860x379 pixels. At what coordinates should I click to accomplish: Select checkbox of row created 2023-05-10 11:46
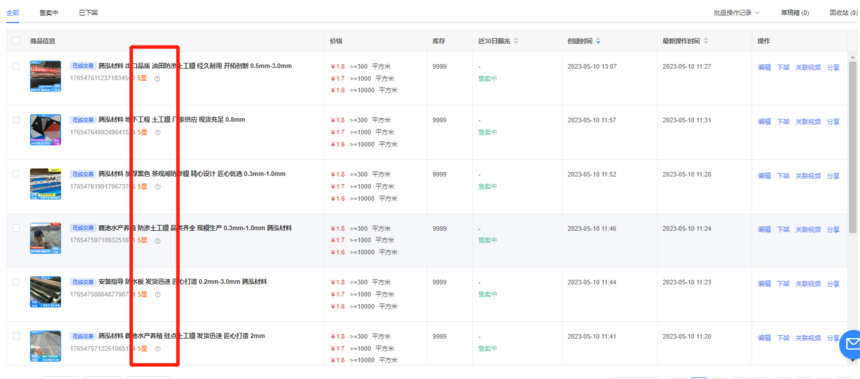pos(16,228)
